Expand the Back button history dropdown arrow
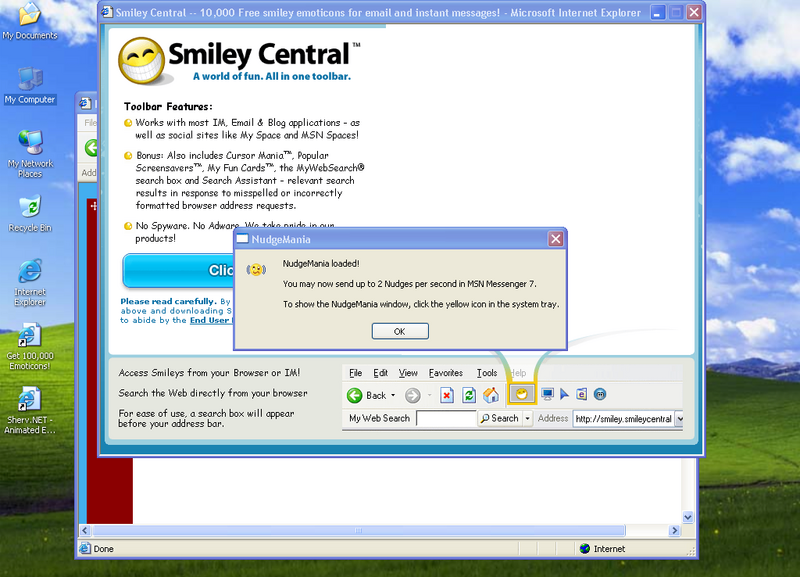Screen dimensions: 800x577 coord(393,395)
